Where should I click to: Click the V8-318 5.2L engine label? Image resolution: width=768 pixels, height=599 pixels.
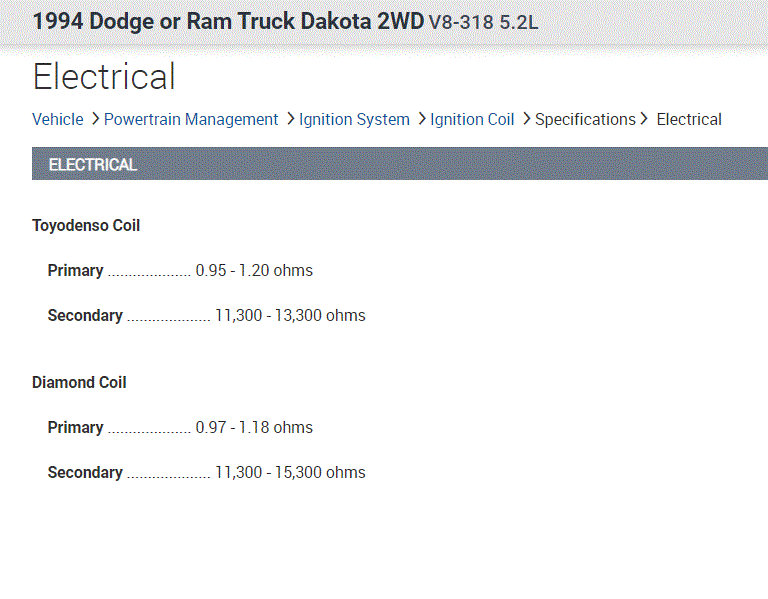coord(483,22)
